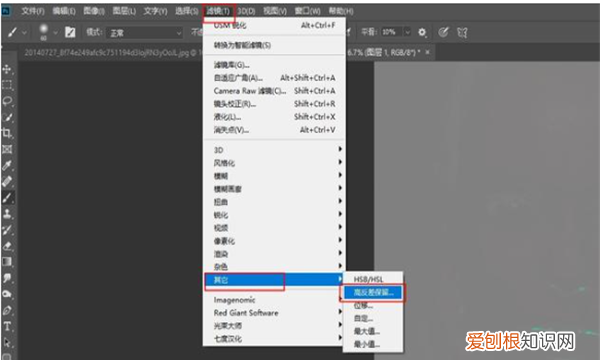Open the 帮助(H) menu
600x360 pixels.
click(341, 11)
